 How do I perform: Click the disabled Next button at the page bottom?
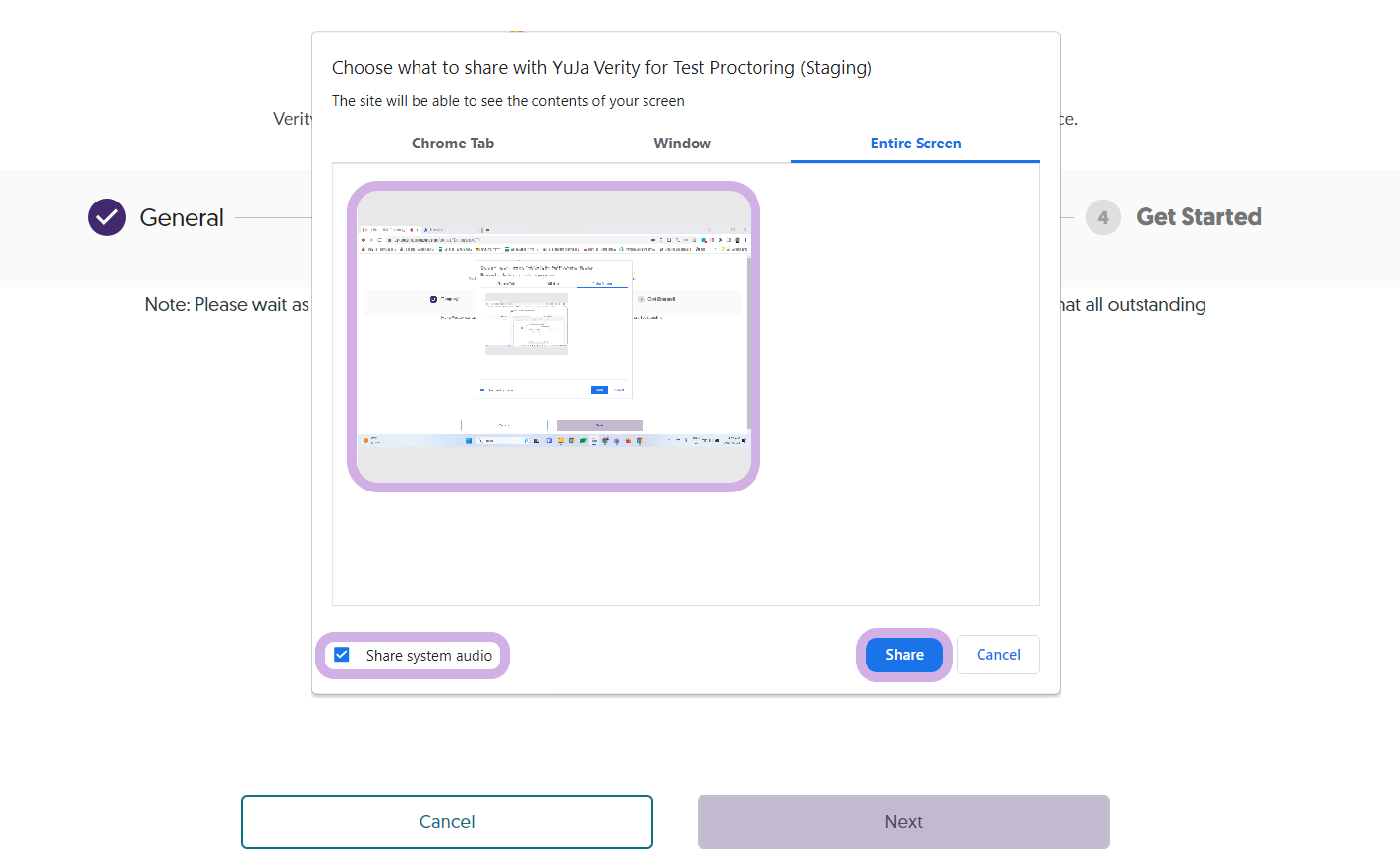[x=903, y=822]
